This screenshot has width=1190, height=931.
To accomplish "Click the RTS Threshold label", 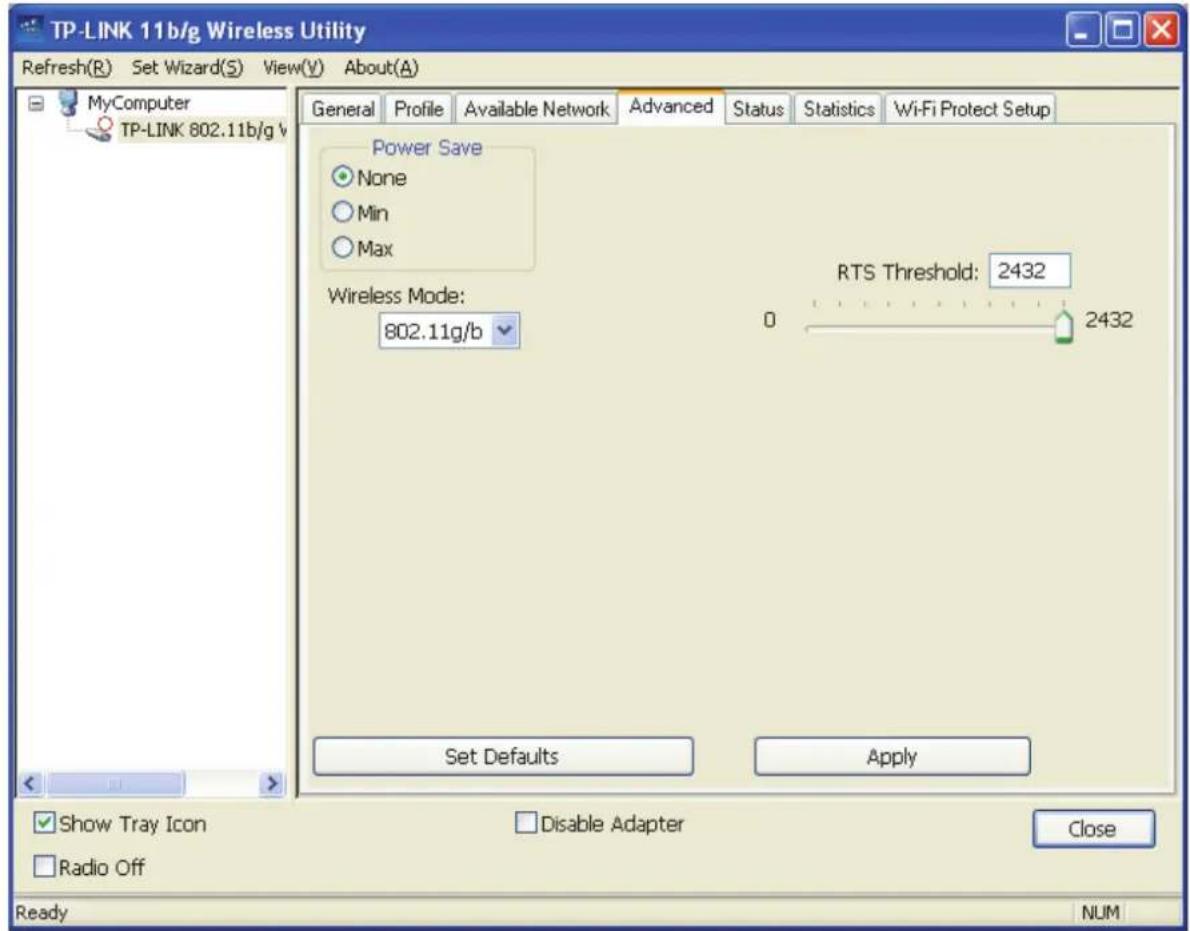I will click(x=908, y=272).
